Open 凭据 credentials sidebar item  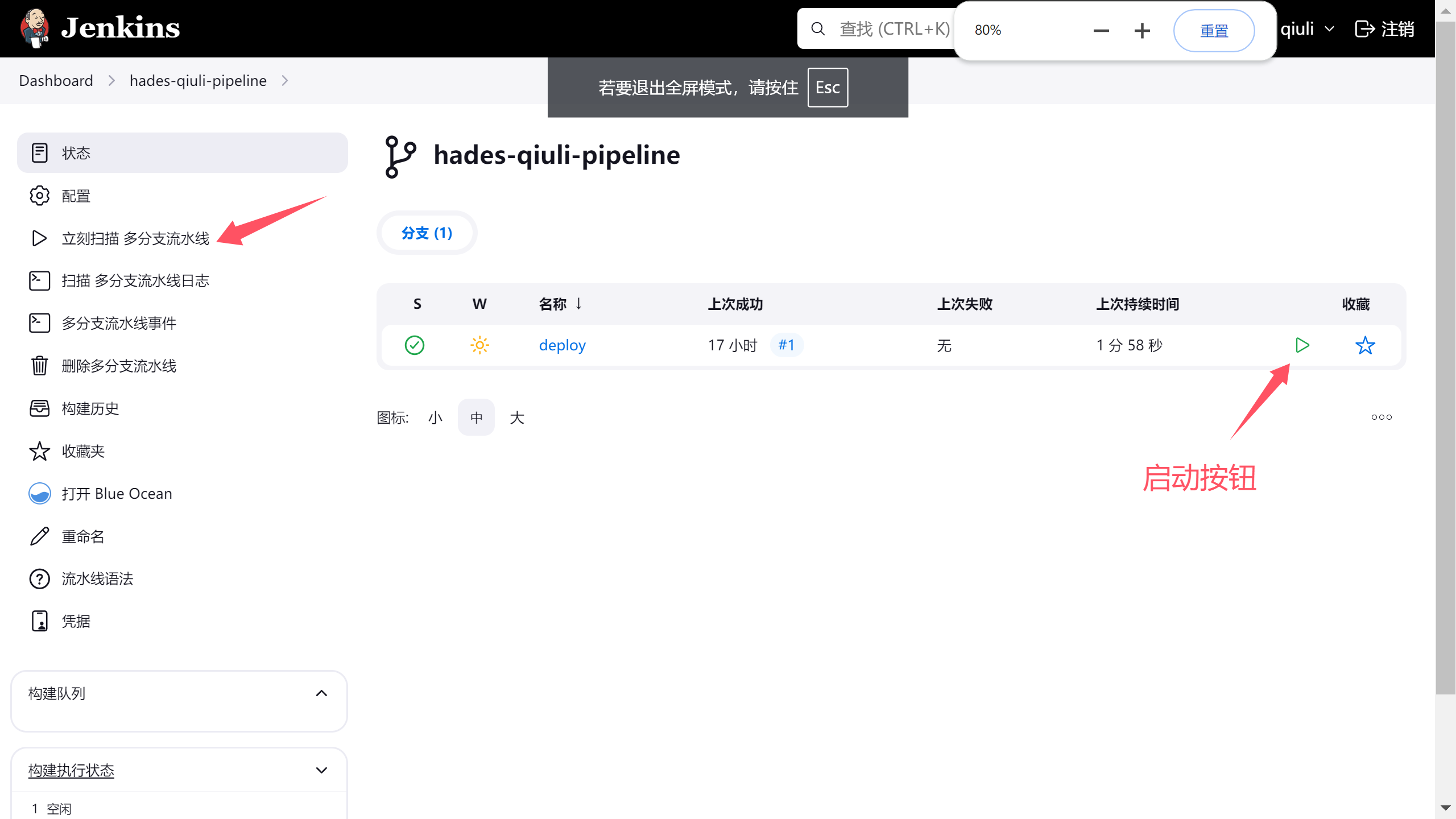(39, 621)
